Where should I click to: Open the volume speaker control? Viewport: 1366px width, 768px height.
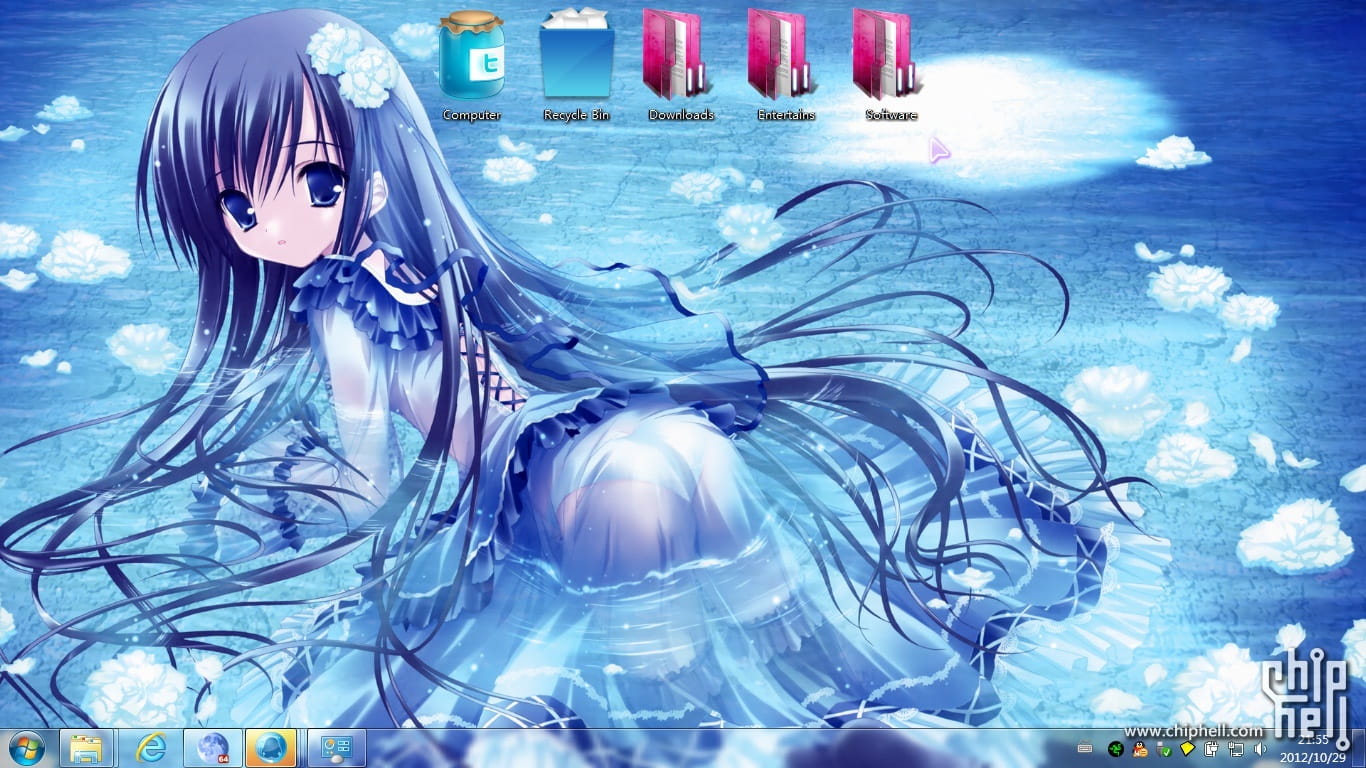click(x=1260, y=748)
